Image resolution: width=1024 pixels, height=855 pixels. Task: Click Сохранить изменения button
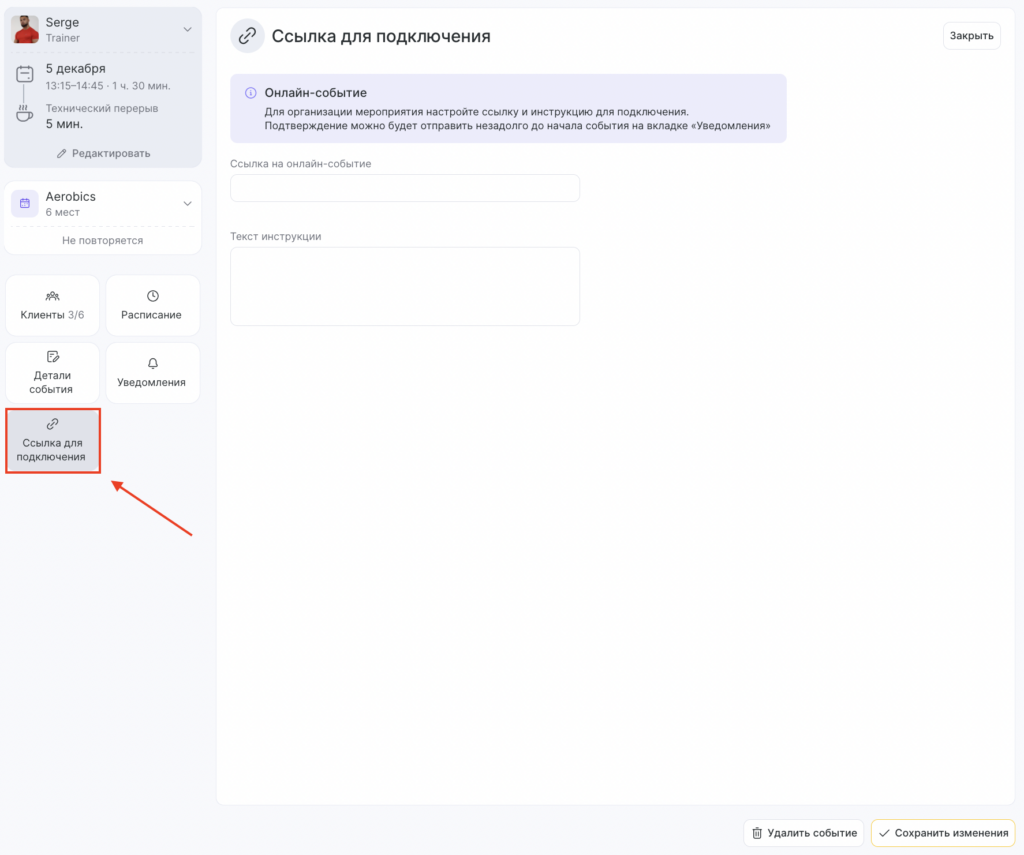click(942, 833)
